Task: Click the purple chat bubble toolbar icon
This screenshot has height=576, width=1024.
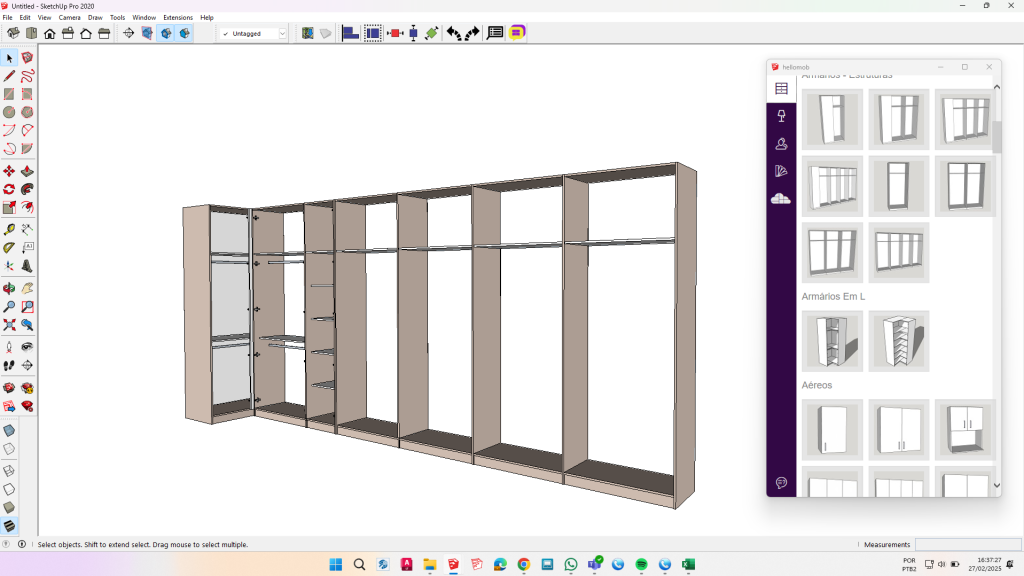Action: click(x=517, y=33)
